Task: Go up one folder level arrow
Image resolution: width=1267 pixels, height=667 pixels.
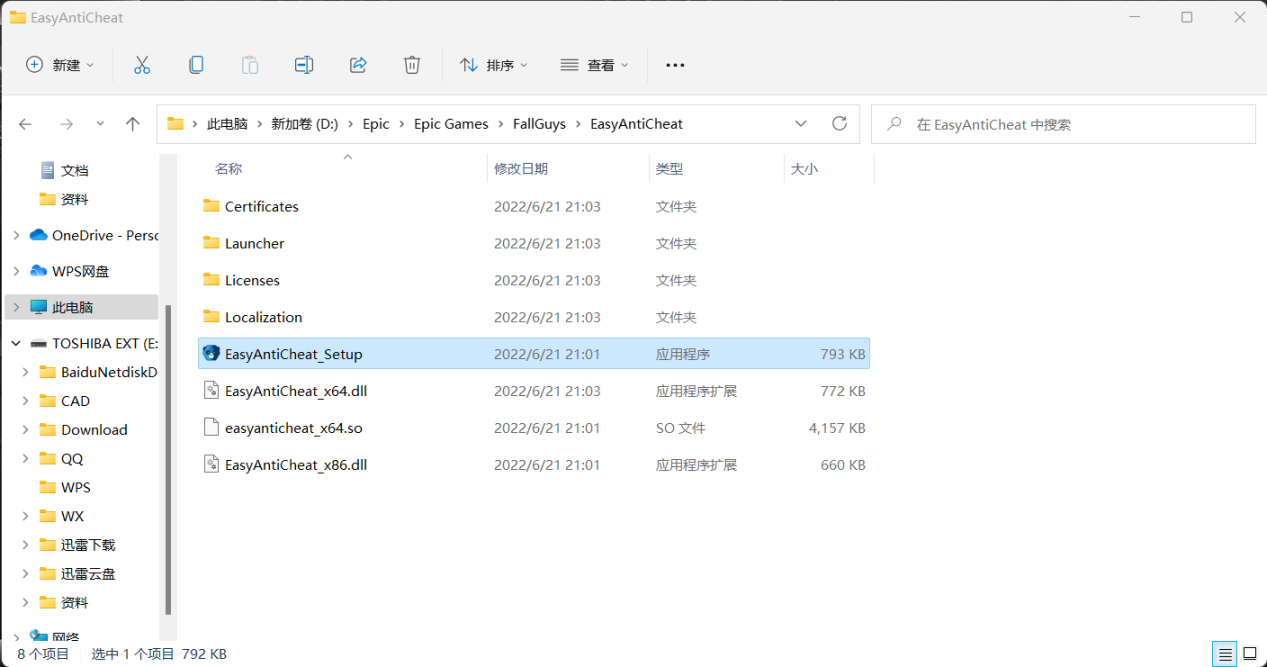Action: click(x=133, y=124)
